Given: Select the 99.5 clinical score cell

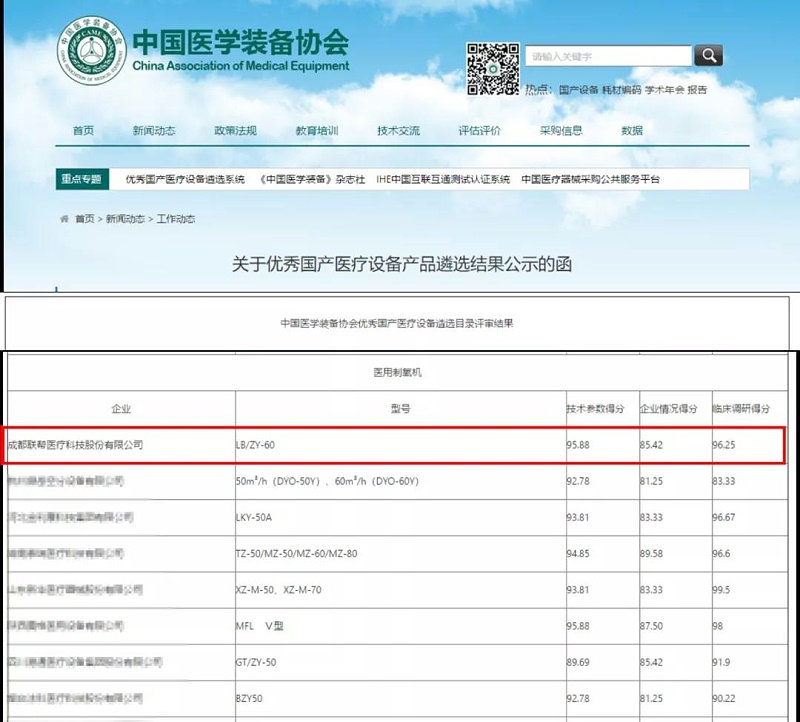Looking at the screenshot, I should point(749,590).
